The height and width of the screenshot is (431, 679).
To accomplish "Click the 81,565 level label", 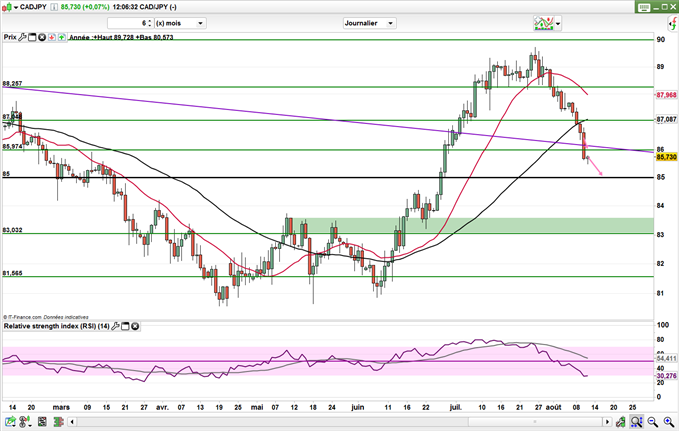I will point(12,273).
